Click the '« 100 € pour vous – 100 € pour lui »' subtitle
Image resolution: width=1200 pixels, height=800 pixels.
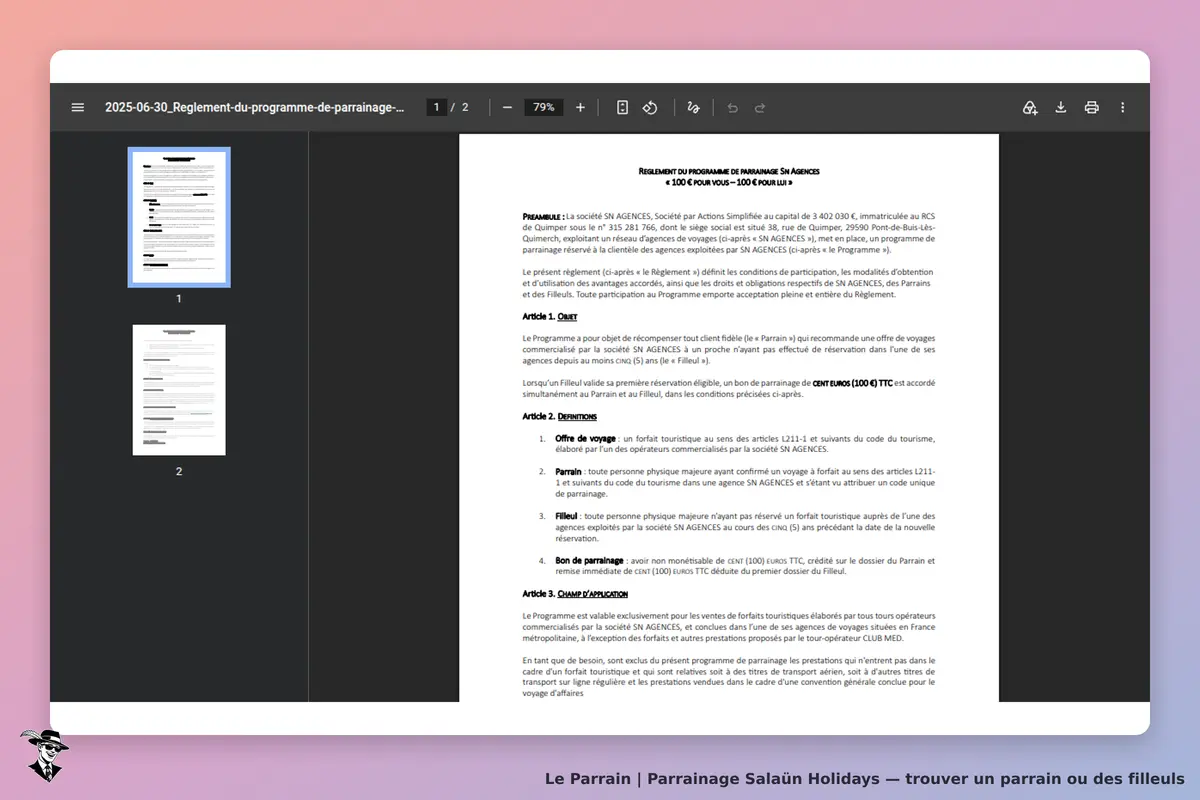729,184
